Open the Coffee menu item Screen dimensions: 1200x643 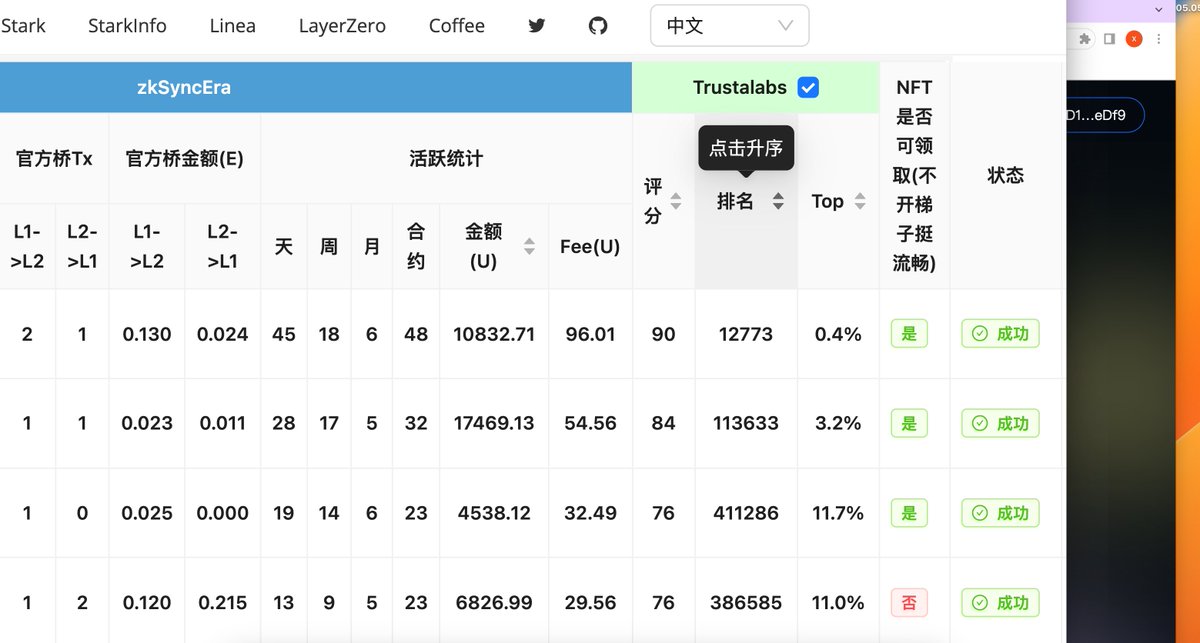[457, 26]
